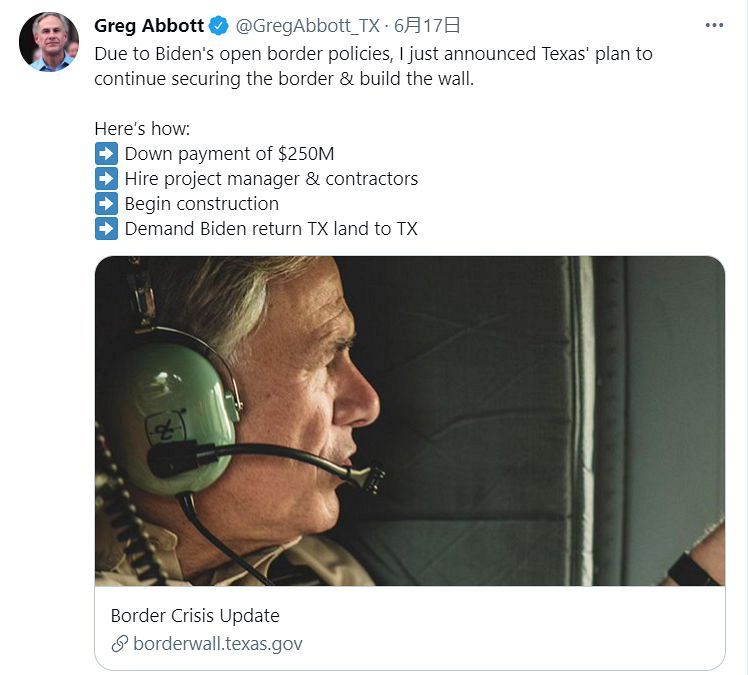Click arrow emoji beside Begin construction
748x675 pixels.
pos(106,204)
